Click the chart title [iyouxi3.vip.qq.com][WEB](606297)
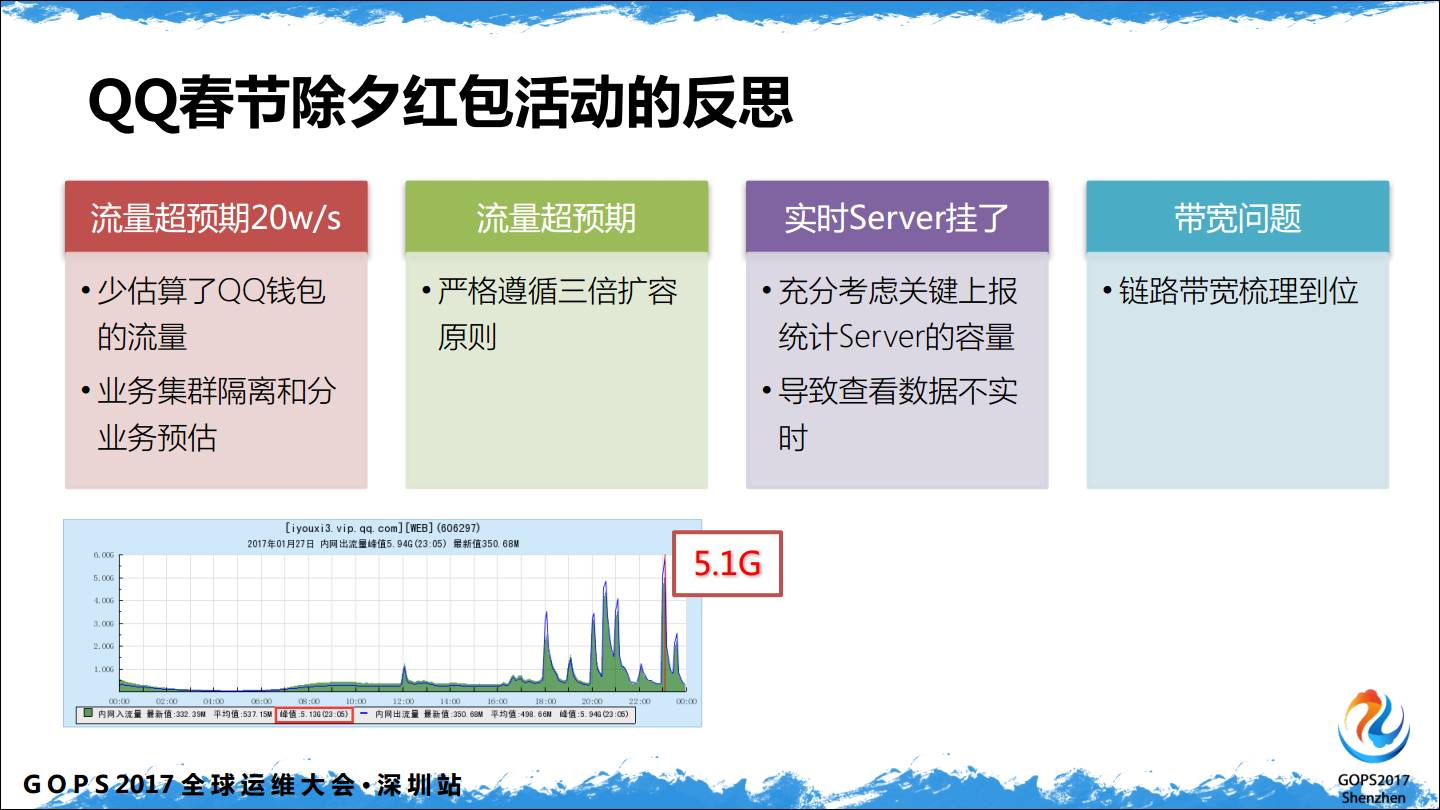Screen dimensions: 1440x810 point(383,528)
